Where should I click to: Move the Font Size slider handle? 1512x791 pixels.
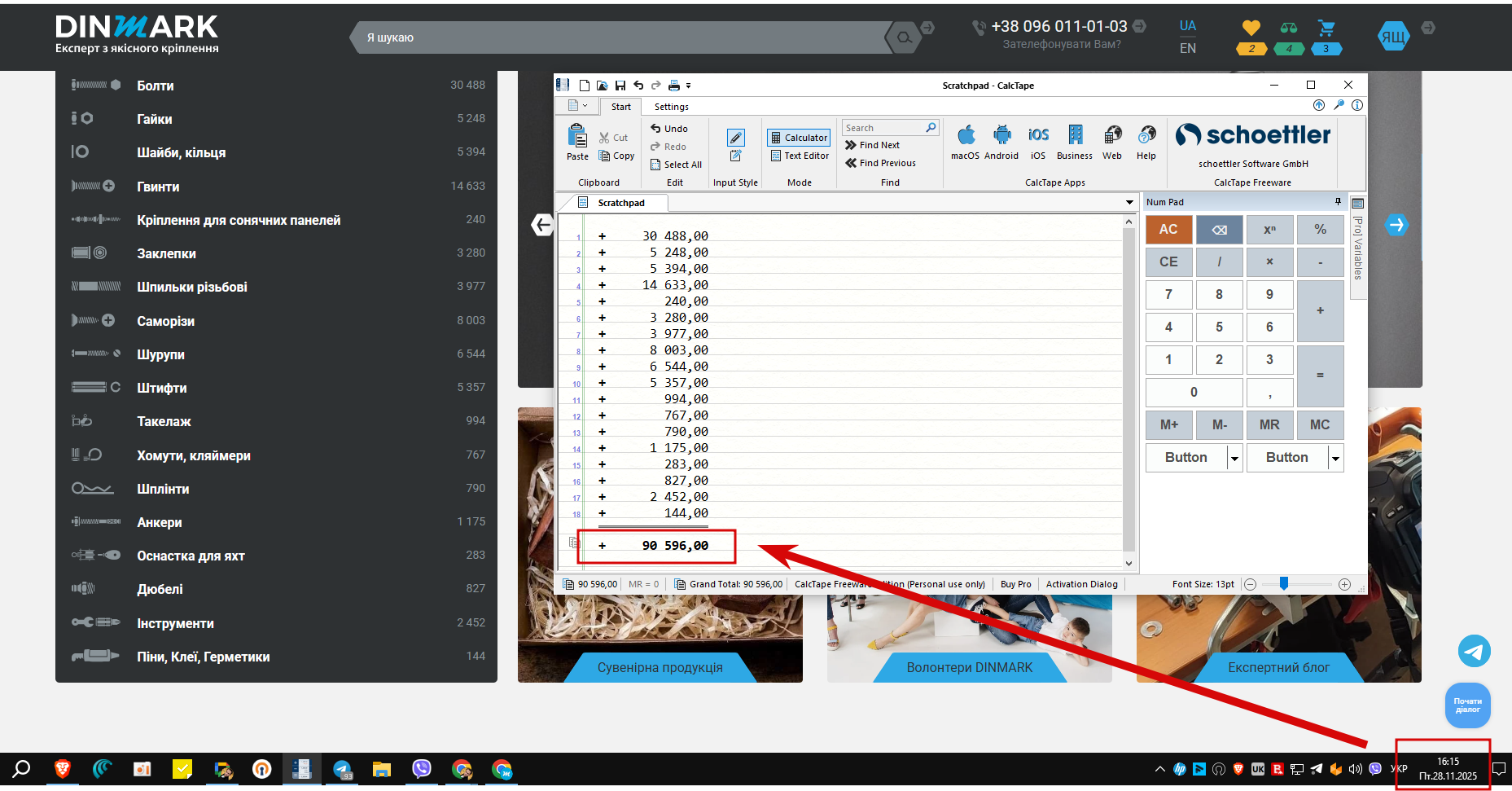click(1283, 583)
